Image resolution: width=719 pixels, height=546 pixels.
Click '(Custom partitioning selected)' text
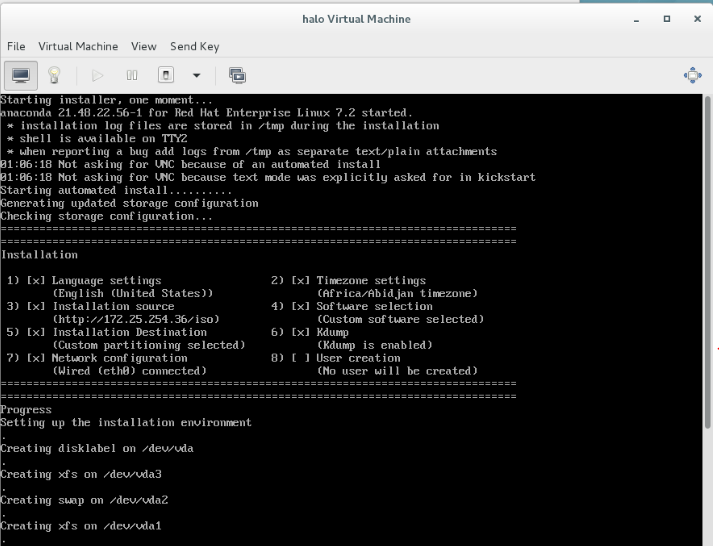pos(149,345)
